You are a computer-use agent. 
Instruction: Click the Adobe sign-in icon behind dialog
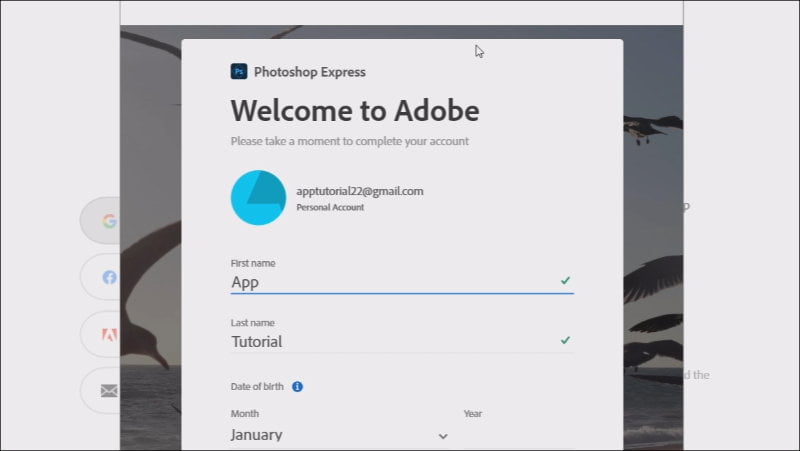pyautogui.click(x=109, y=335)
